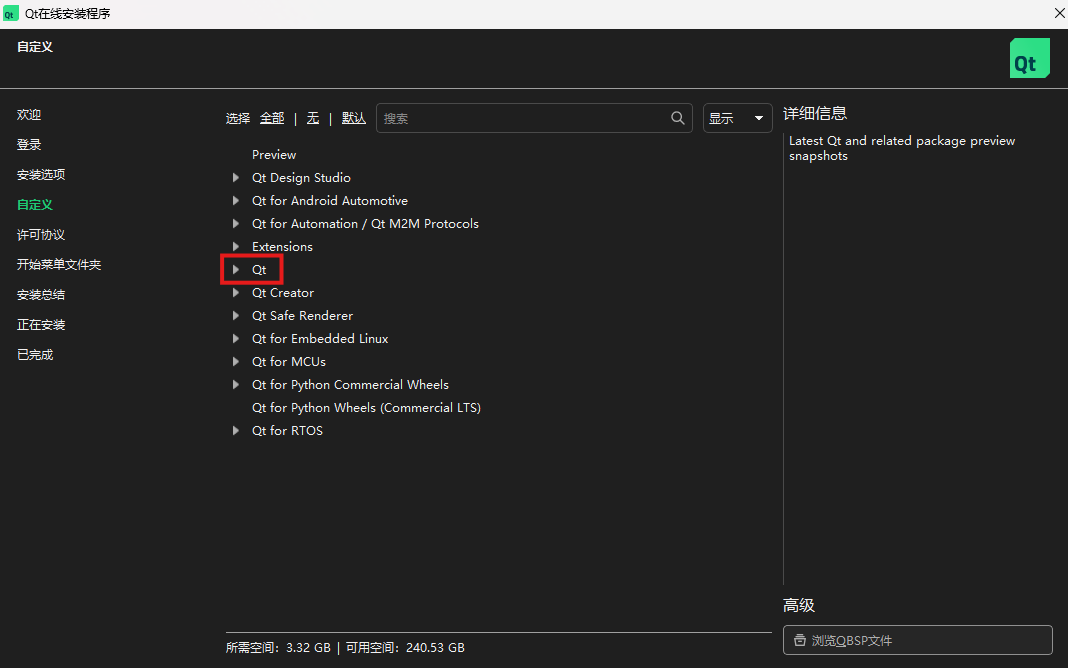
Task: Go to the 欢迎 step in sidebar
Action: pyautogui.click(x=29, y=114)
